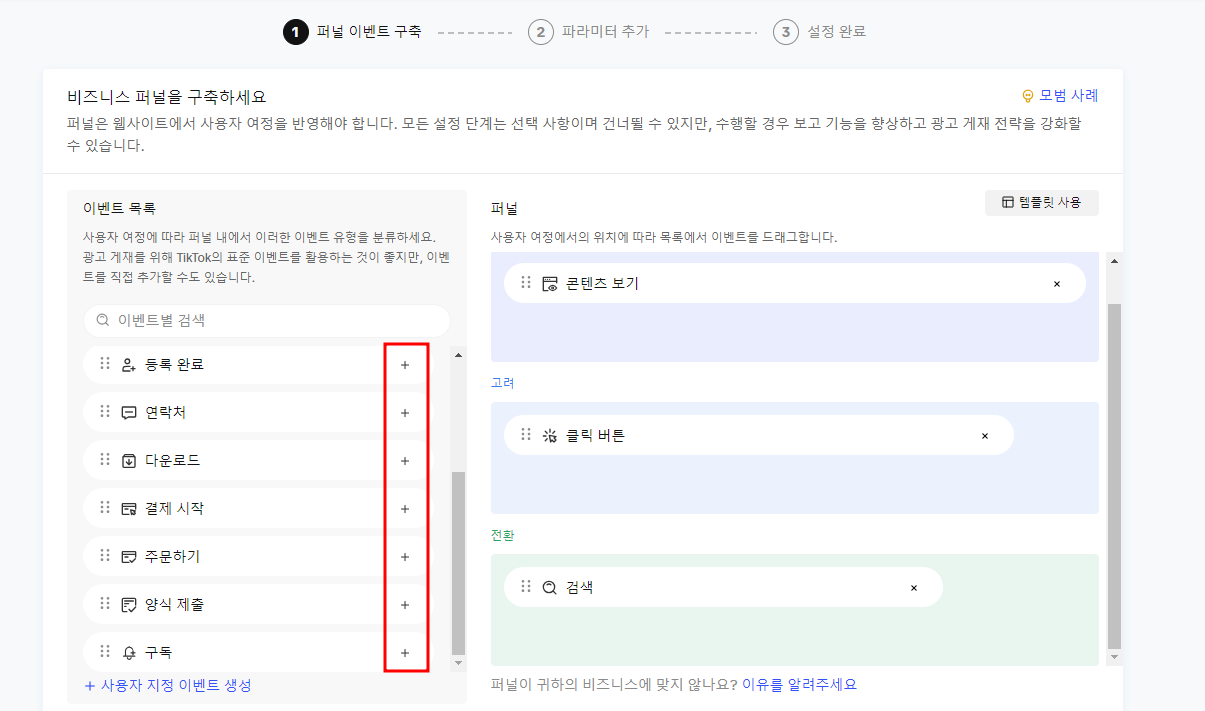Add the 구독 event with the plus icon
This screenshot has height=711, width=1205.
click(x=404, y=652)
